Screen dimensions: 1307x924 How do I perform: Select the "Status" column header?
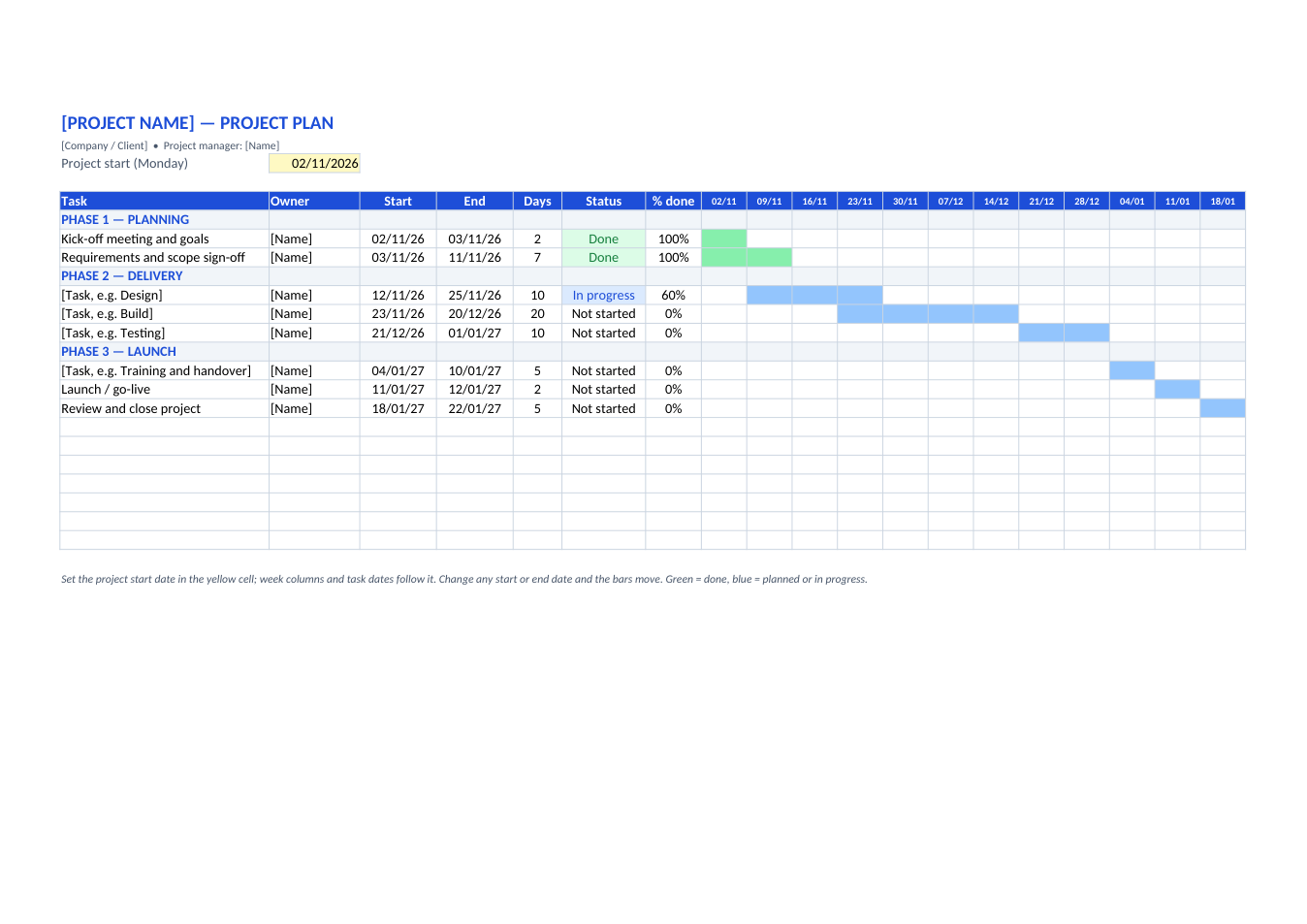point(603,201)
